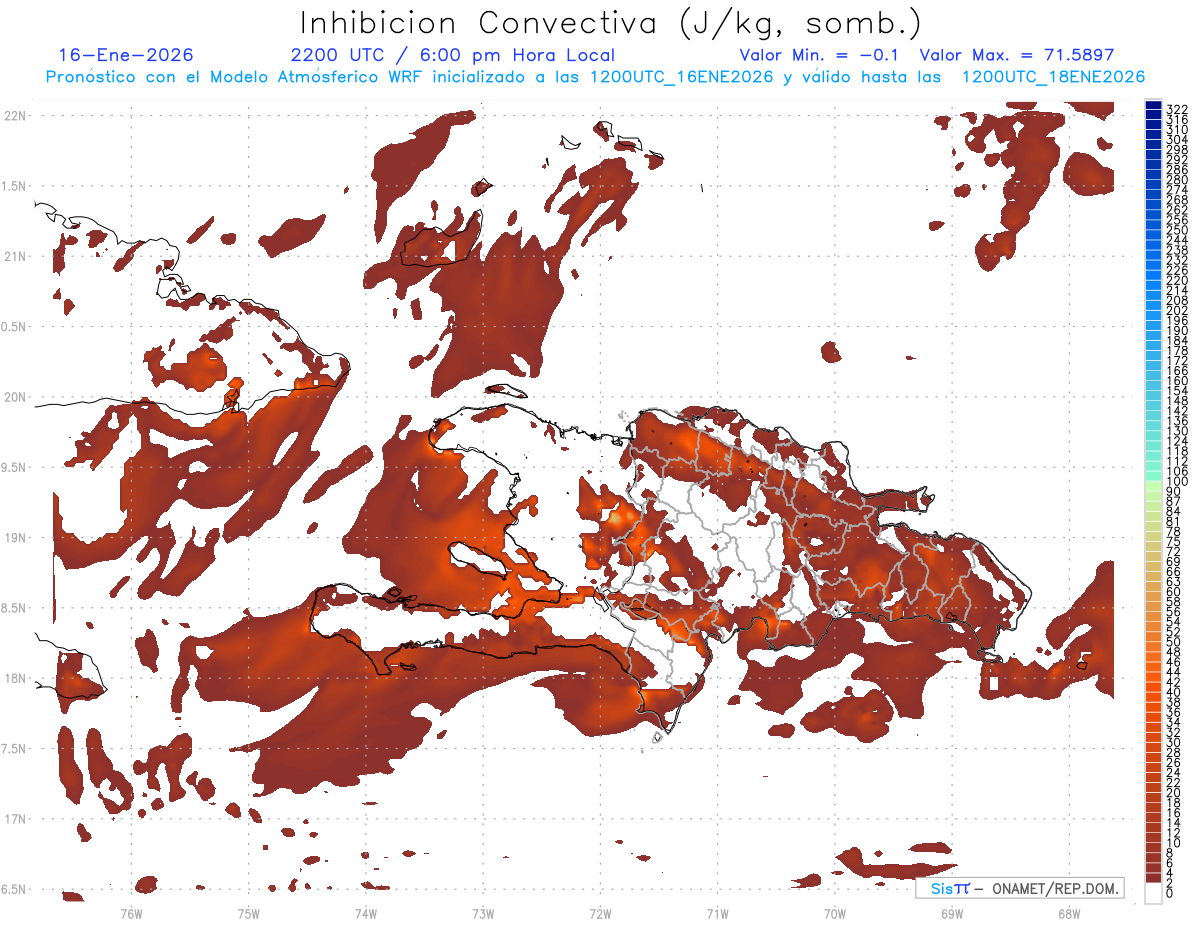Click the "0.5N" latitude label
This screenshot has width=1200, height=927.
pos(13,327)
